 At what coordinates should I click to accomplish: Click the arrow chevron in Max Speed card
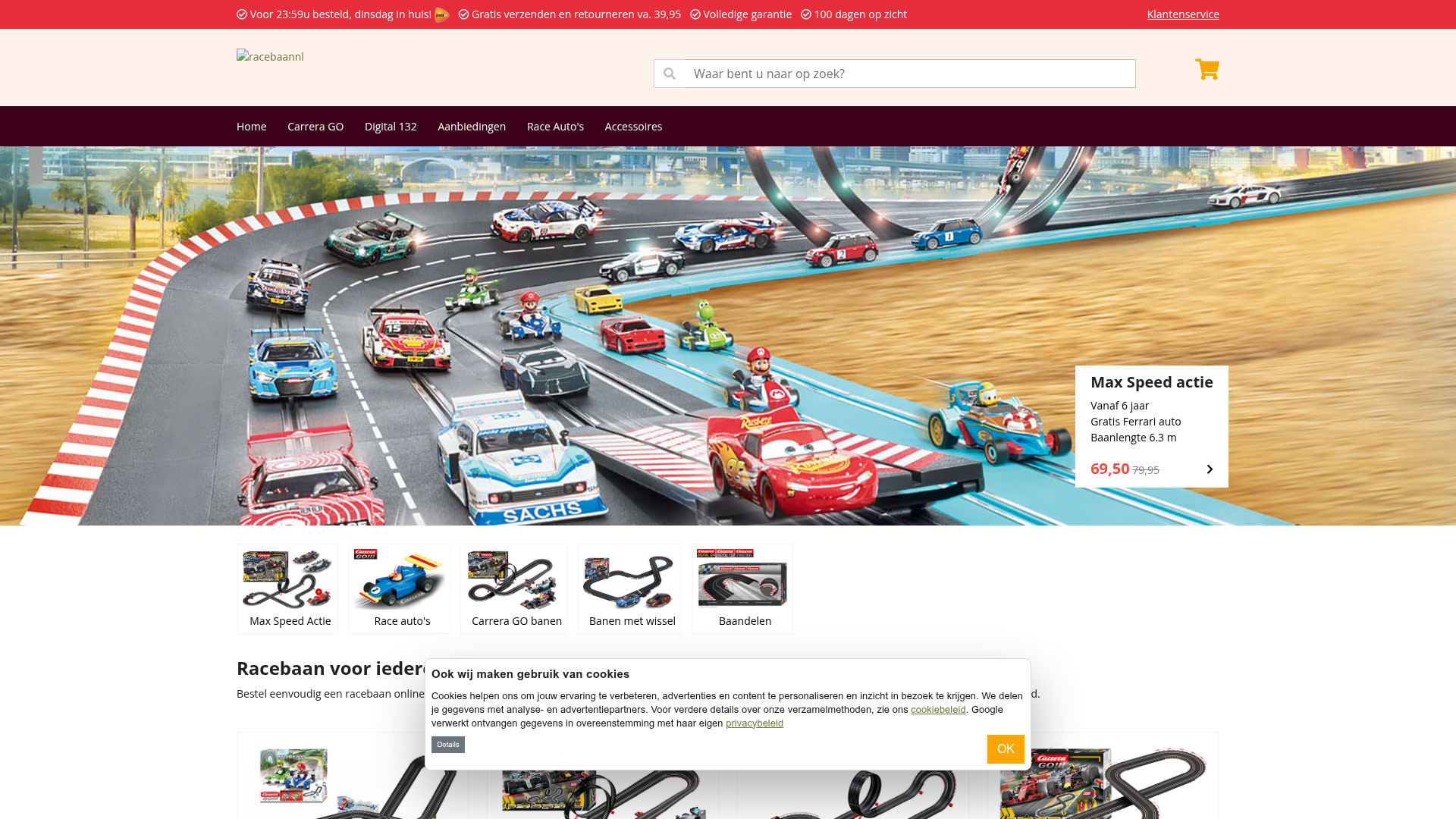[x=1210, y=469]
